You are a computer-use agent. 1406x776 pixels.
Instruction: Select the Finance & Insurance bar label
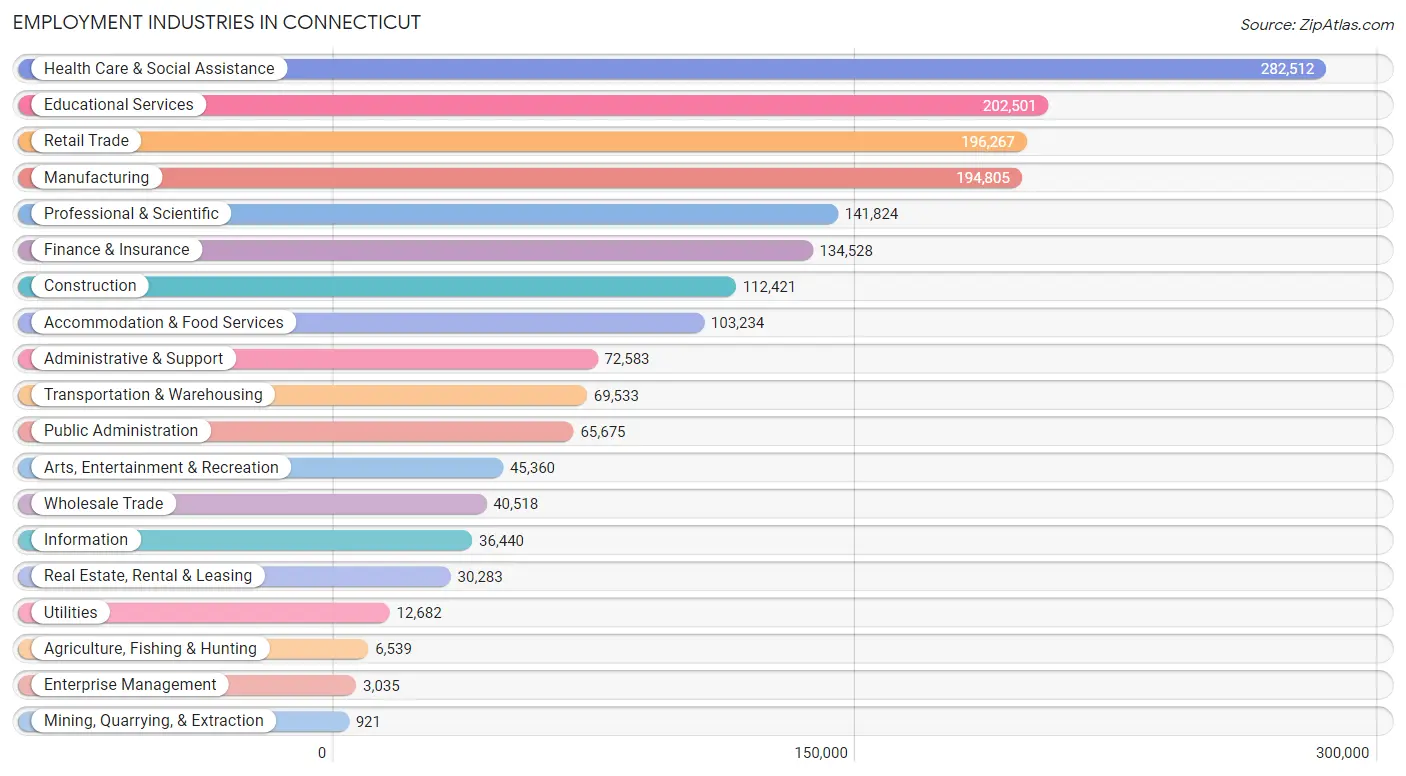pyautogui.click(x=116, y=250)
